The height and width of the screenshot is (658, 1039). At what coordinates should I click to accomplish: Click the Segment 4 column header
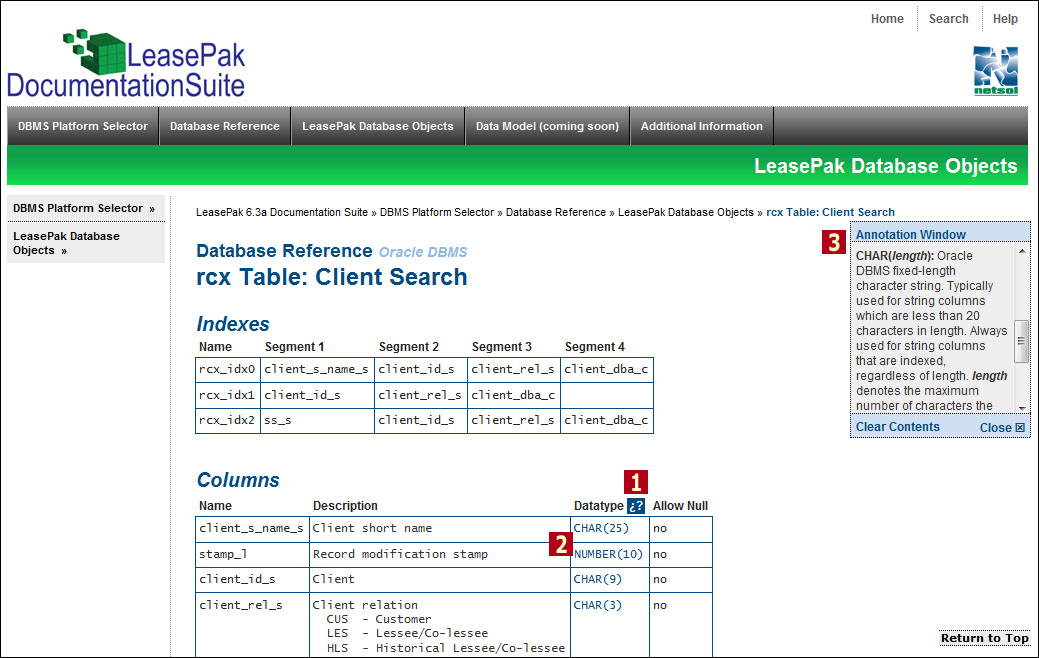pos(595,347)
